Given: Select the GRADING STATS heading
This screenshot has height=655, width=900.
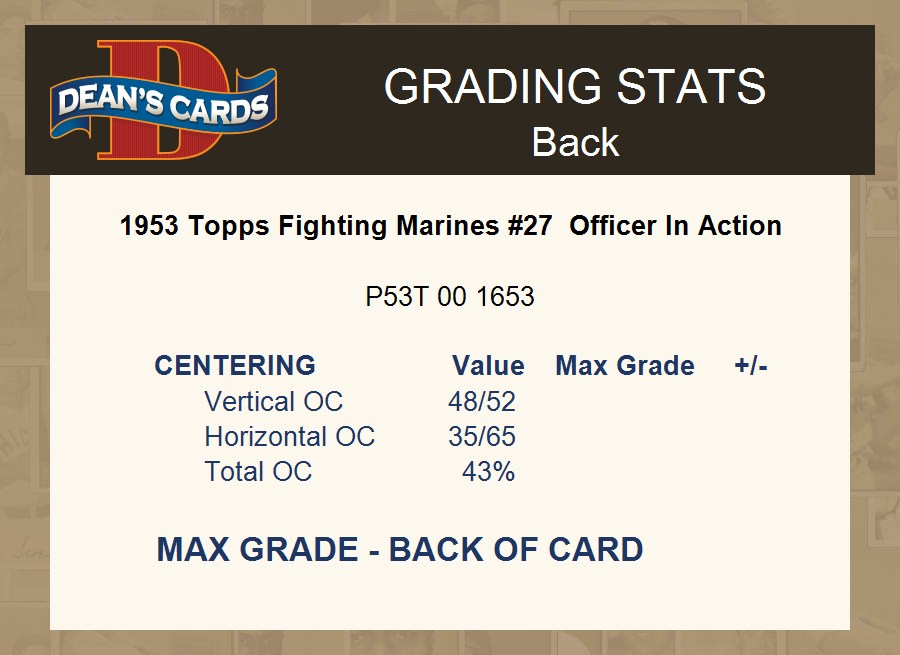Looking at the screenshot, I should 574,87.
